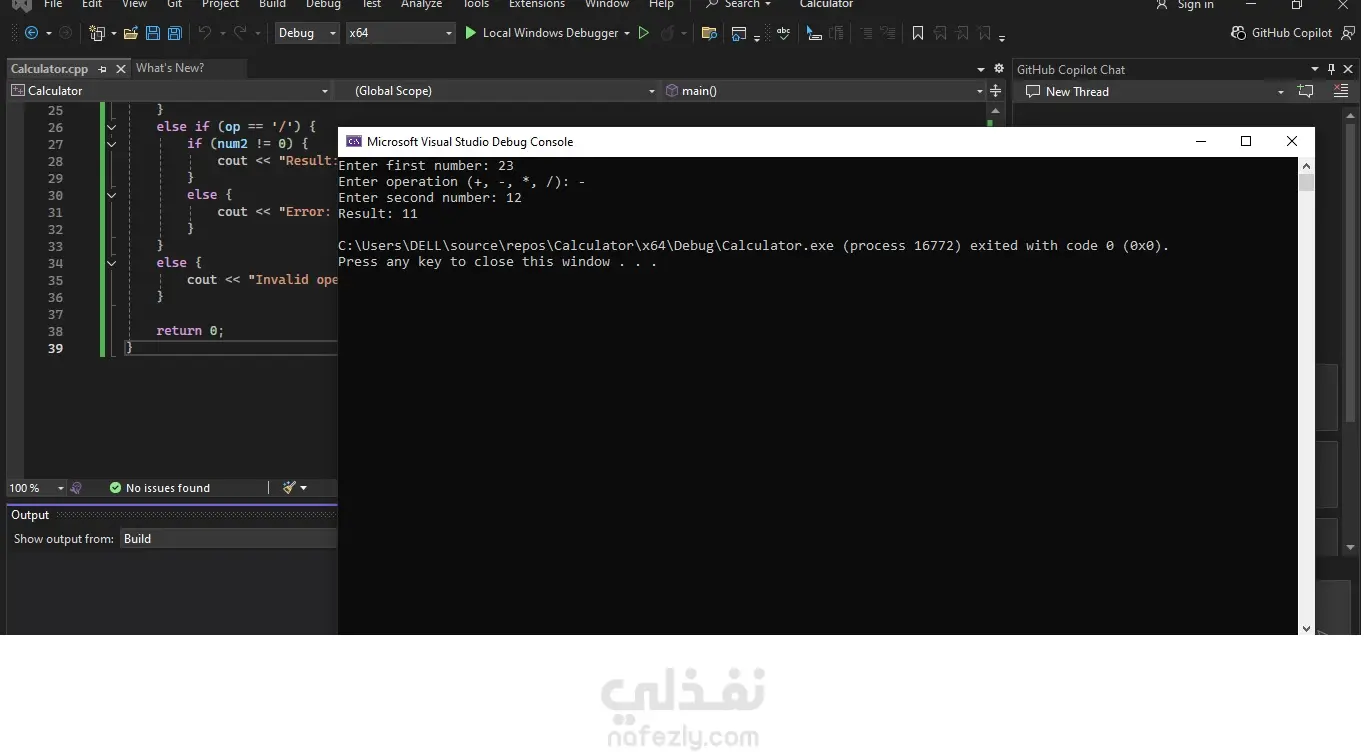This screenshot has height=752, width=1366.
Task: Open a file with the folder icon
Action: 131,33
